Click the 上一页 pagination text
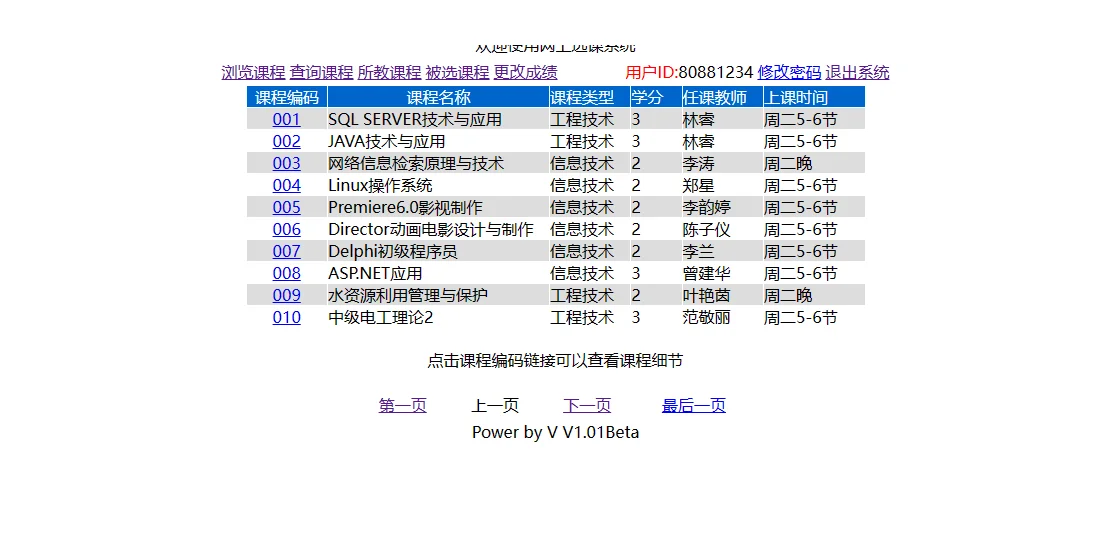The width and height of the screenshot is (1100, 550). click(495, 405)
